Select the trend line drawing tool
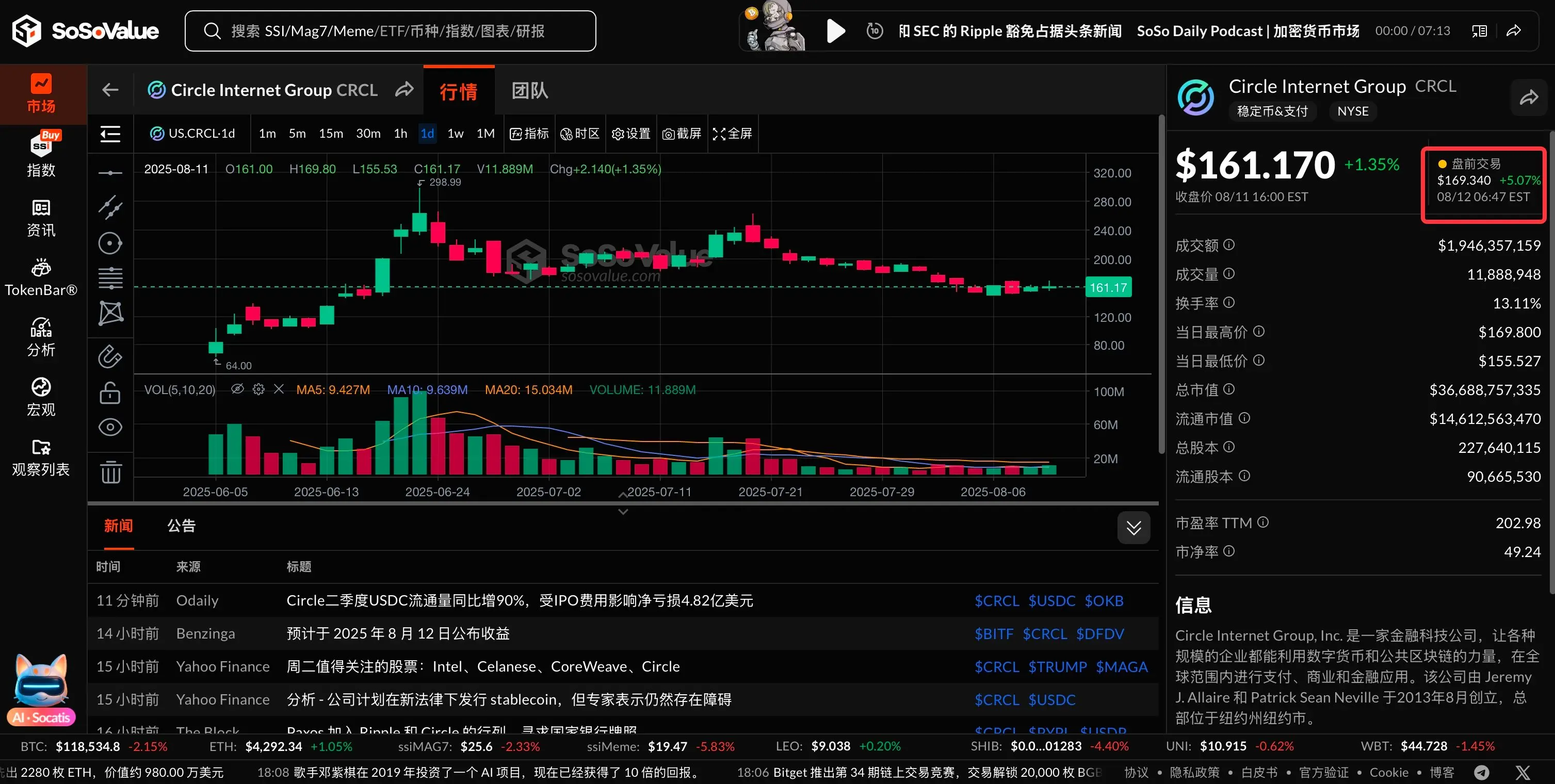Viewport: 1555px width, 784px height. pos(110,207)
